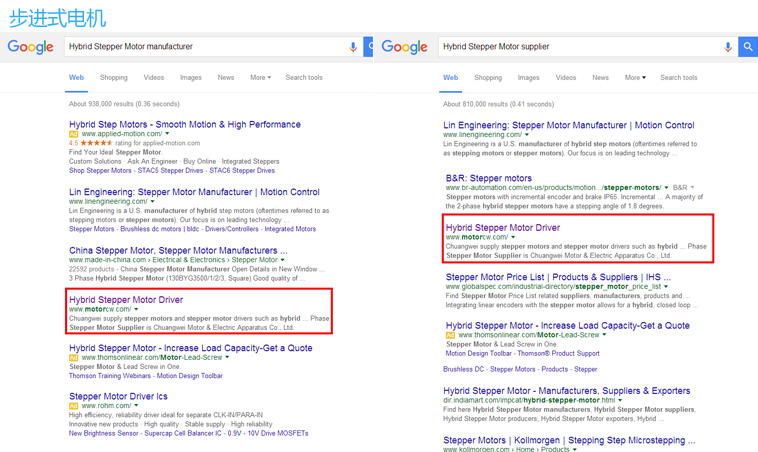The width and height of the screenshot is (758, 452).
Task: Open 'Hybrid Stepper Motor - Increase Load Capacity' right result
Action: [568, 325]
